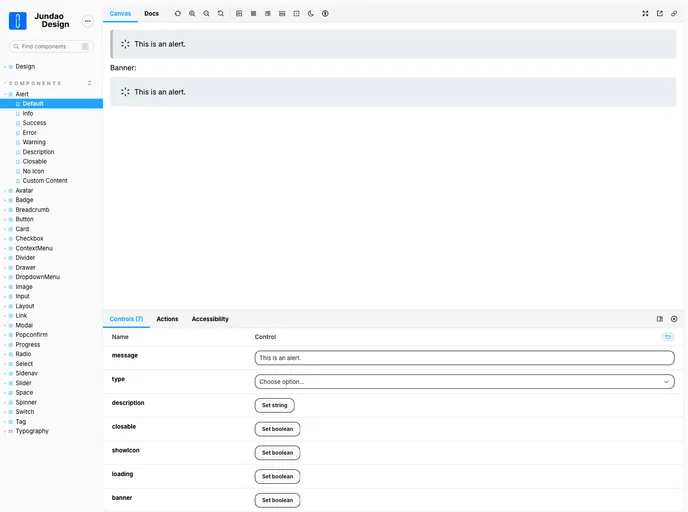Click the 'Banner:' label in canvas
688x512 pixels.
click(x=123, y=68)
